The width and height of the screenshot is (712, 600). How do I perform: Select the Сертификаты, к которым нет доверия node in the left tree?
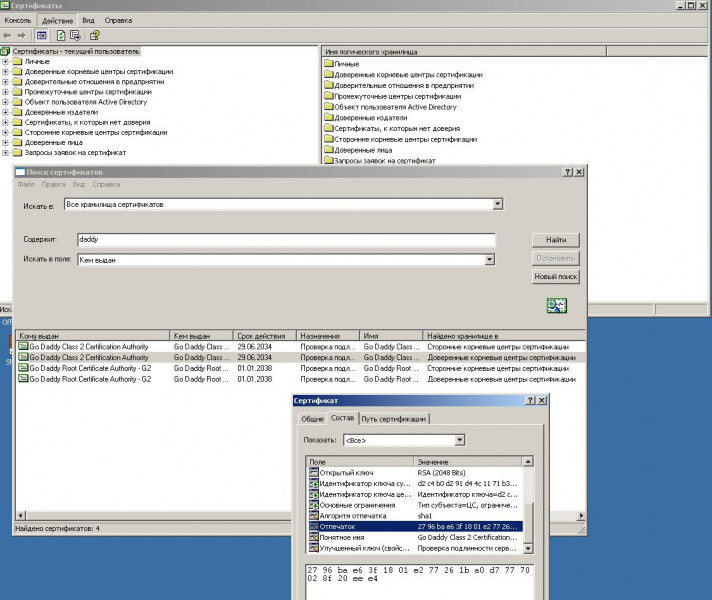tap(87, 122)
